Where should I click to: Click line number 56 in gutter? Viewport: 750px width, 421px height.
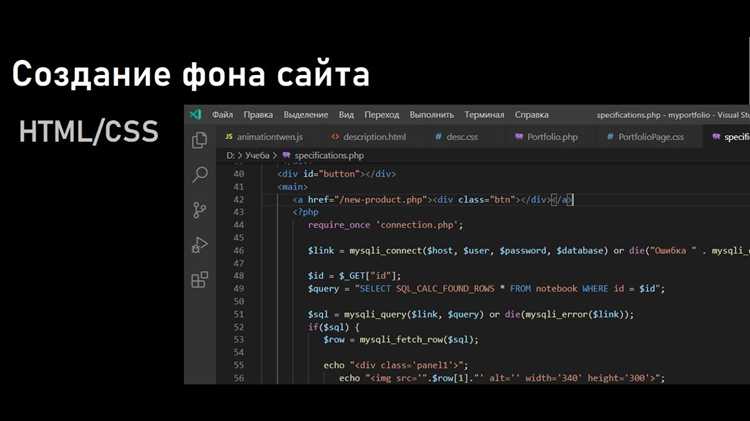(239, 378)
